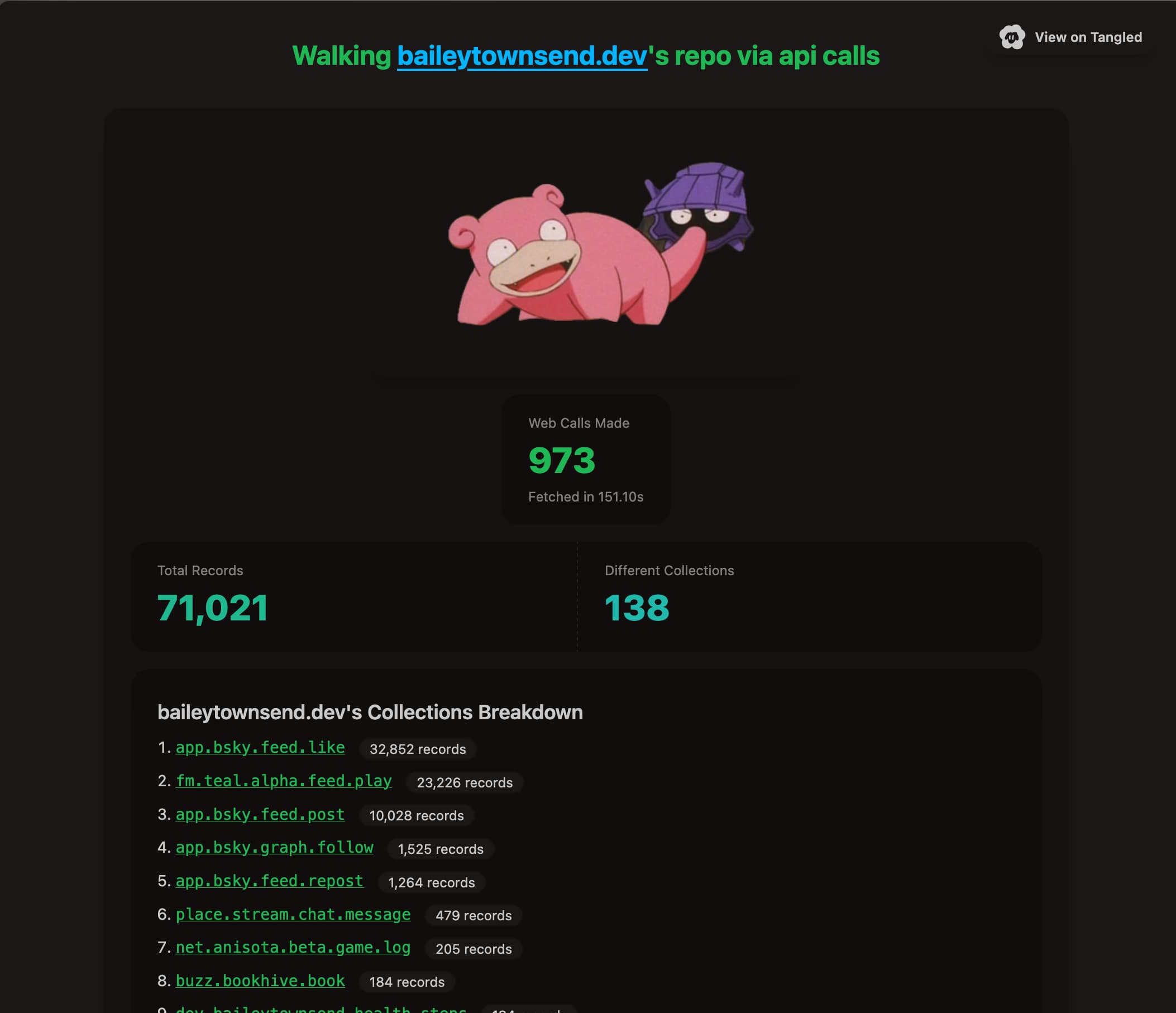Click the Tangled logo icon

pos(1011,37)
